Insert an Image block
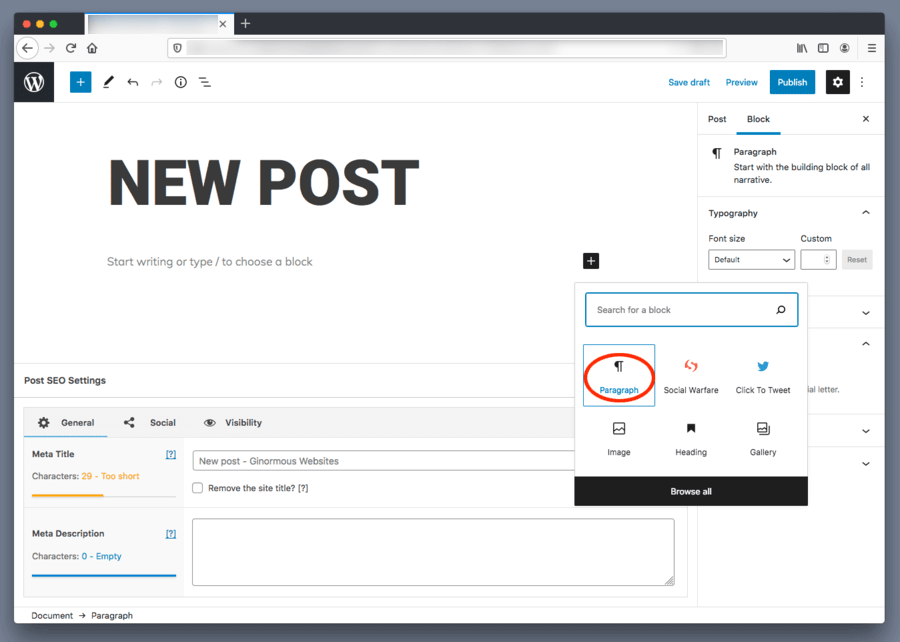Viewport: 900px width, 642px height. pyautogui.click(x=619, y=439)
